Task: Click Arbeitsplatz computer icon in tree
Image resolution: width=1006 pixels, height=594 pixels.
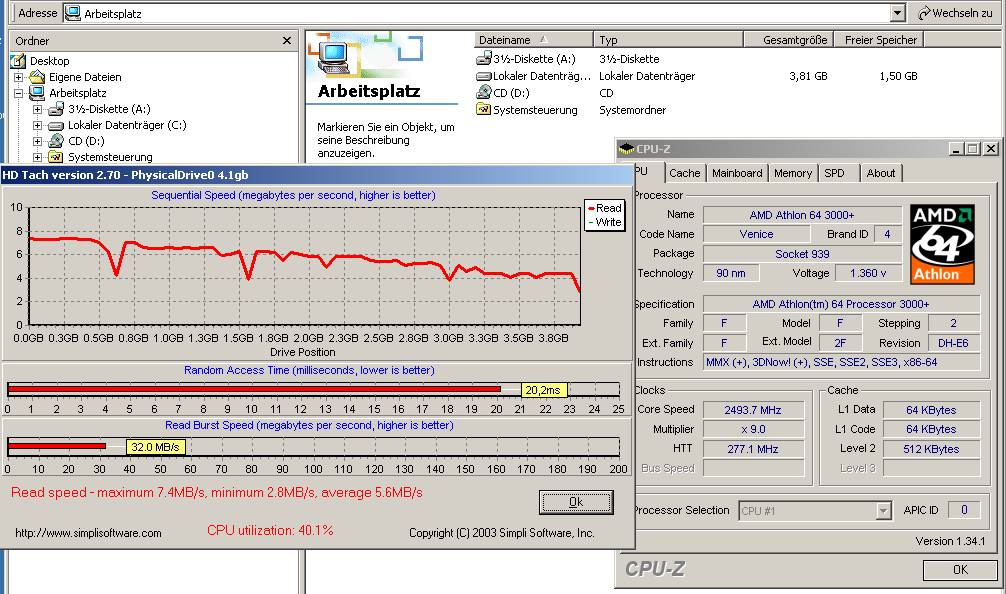Action: pyautogui.click(x=37, y=93)
